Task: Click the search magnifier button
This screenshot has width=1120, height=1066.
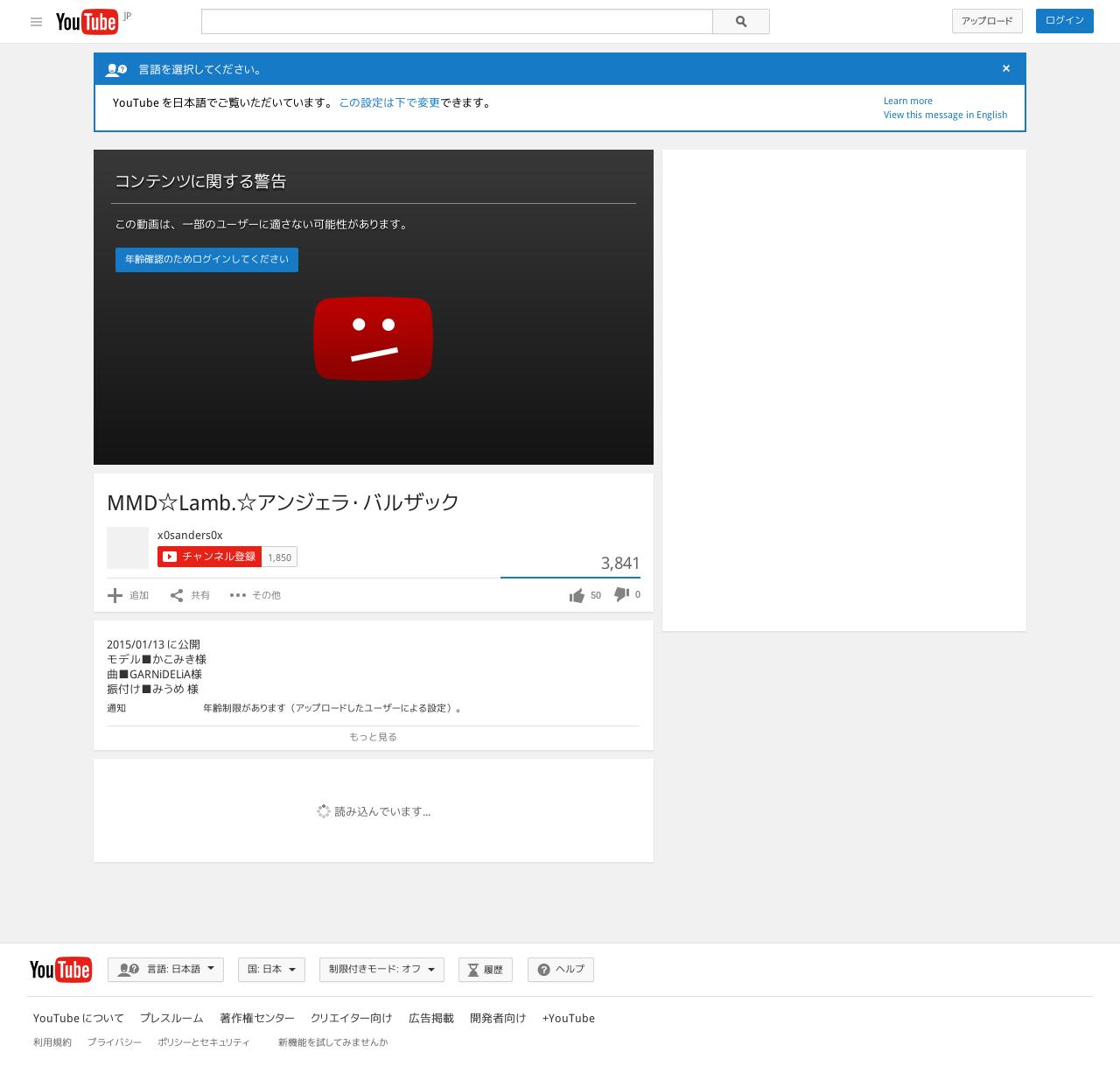Action: (741, 22)
